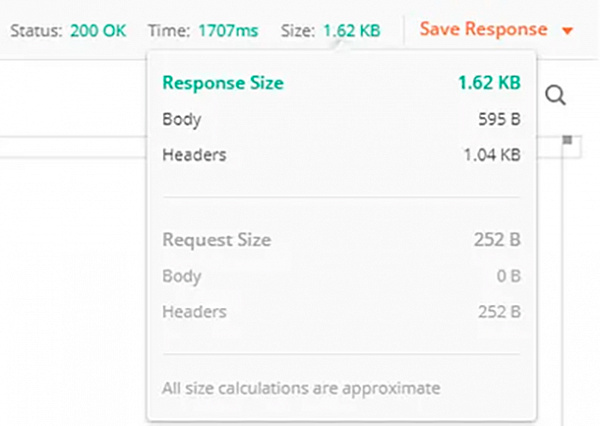Click the 0 B request body value
The width and height of the screenshot is (600, 426).
508,276
